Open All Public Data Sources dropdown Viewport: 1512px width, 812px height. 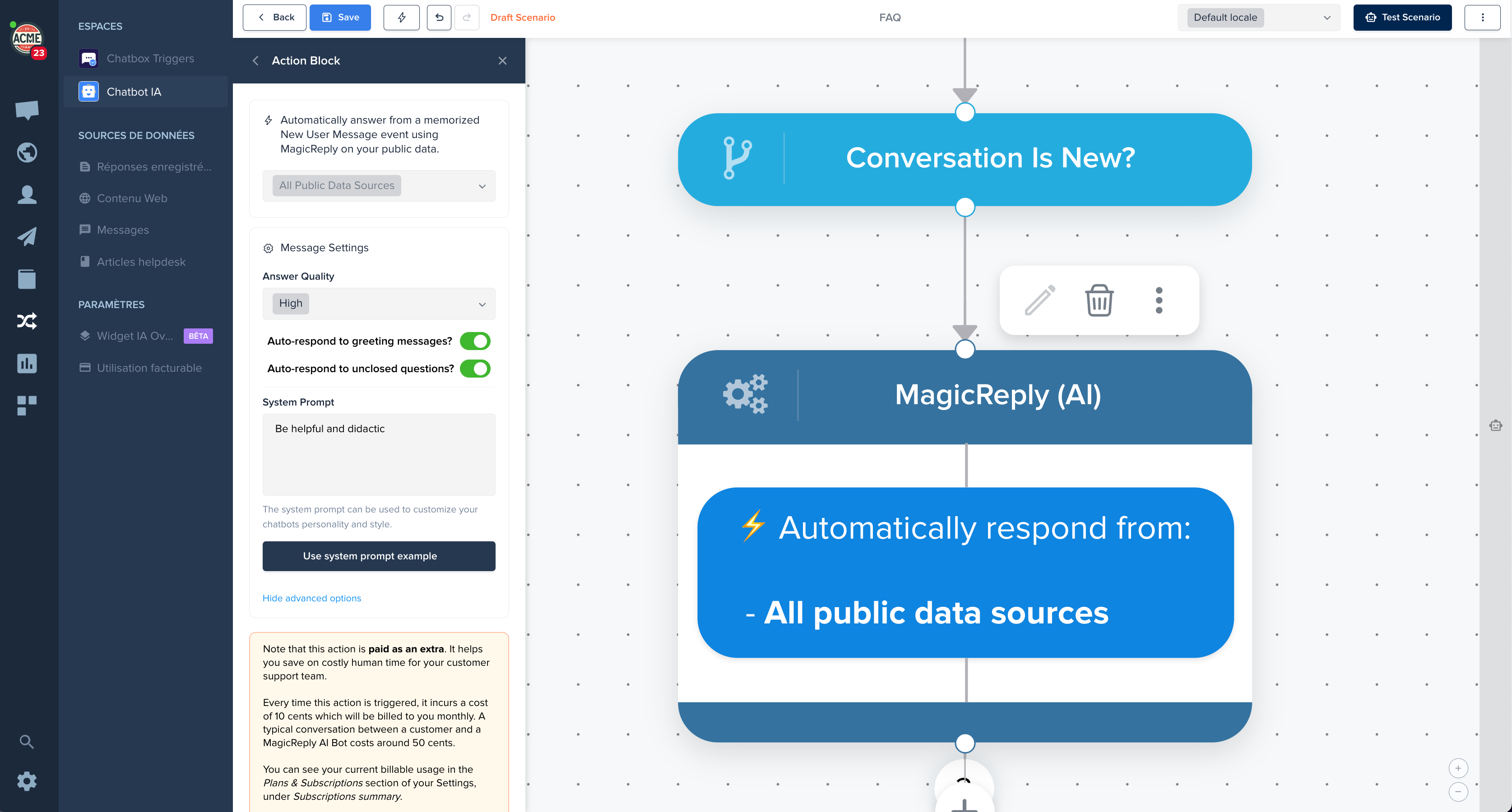click(379, 185)
